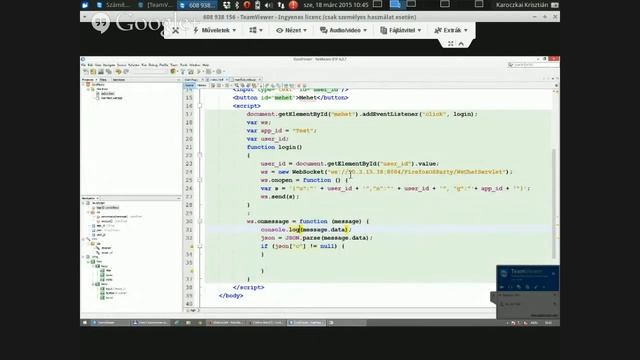This screenshot has width=640, height=360.
Task: Click the console.log(message.data) code line
Action: tap(306, 230)
